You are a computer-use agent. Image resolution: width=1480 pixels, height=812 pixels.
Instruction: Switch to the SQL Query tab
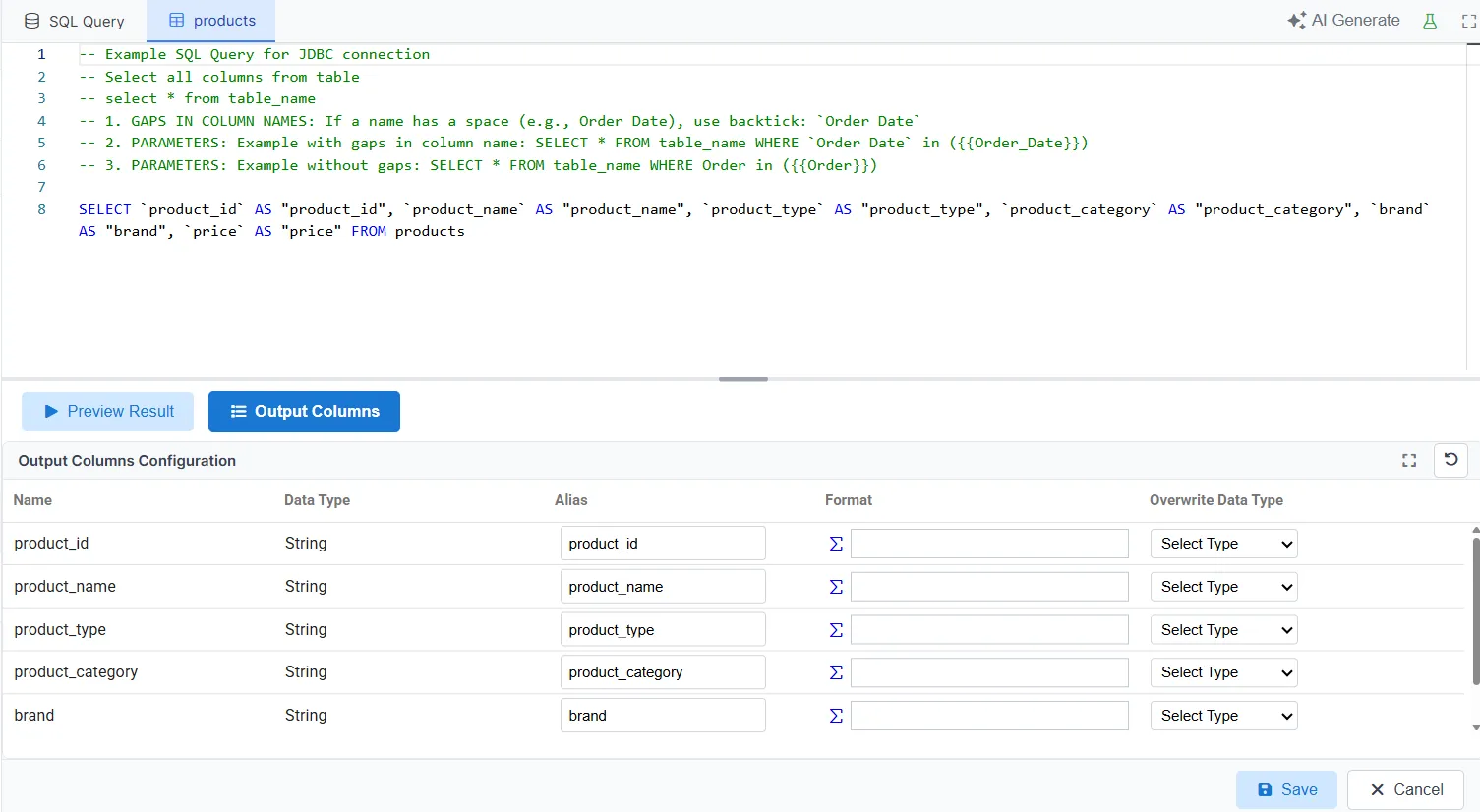pos(74,20)
